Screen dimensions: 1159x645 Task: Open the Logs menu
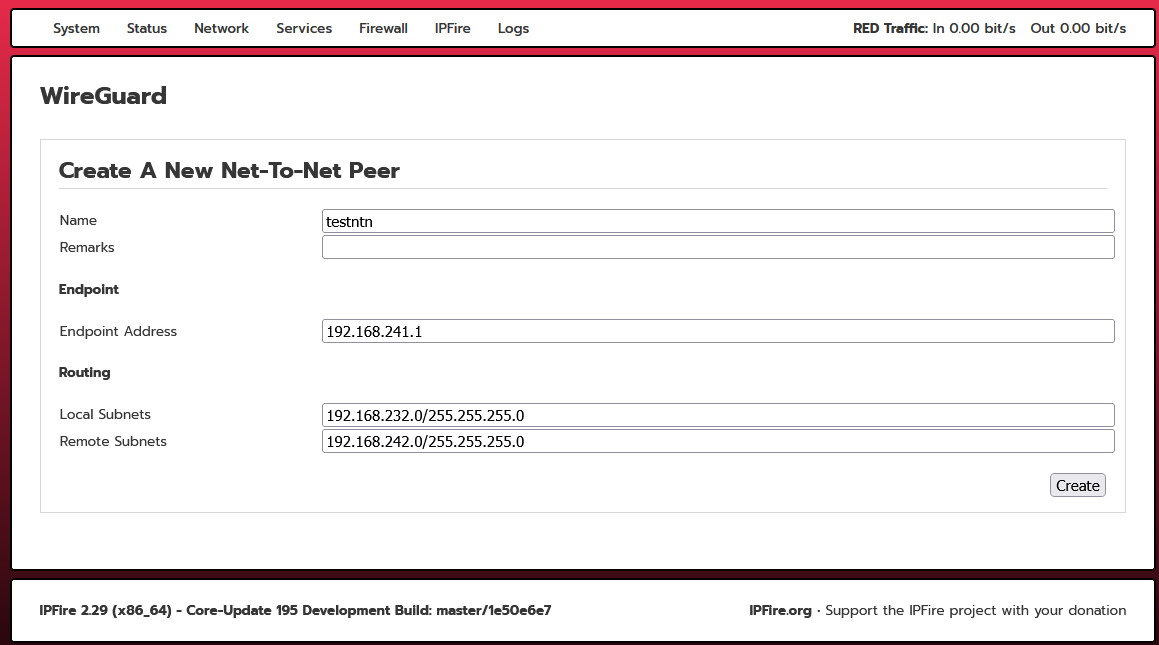[513, 28]
